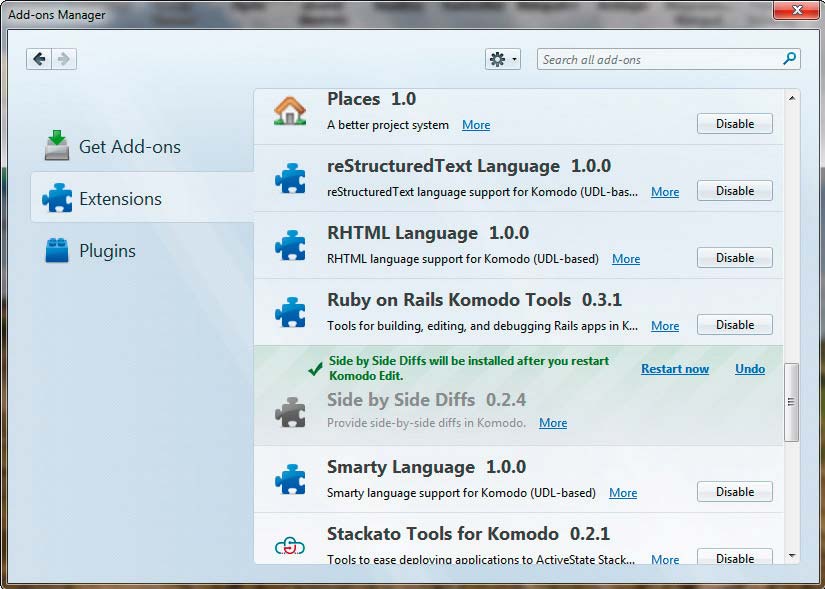Viewport: 825px width, 589px height.
Task: Click the scrollbar down arrow
Action: [792, 555]
